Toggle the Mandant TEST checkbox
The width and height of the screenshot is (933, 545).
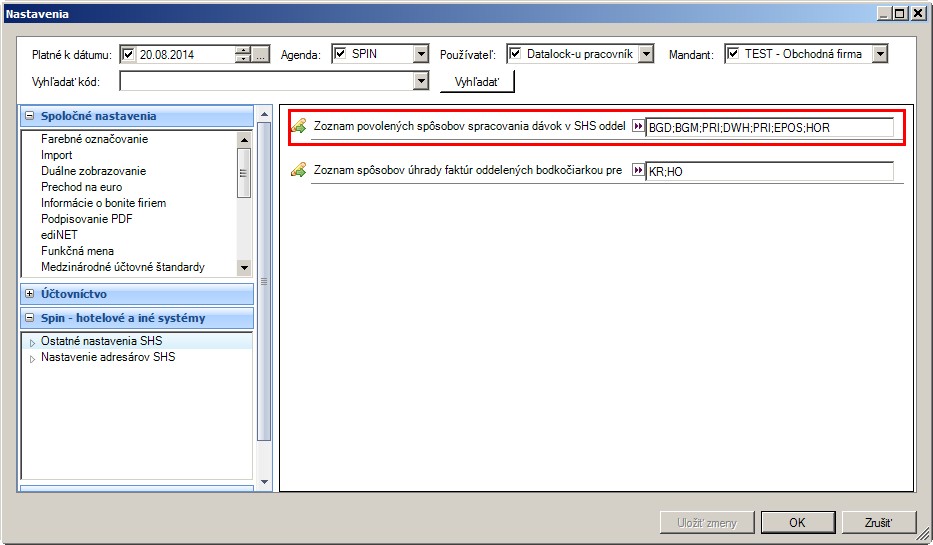(x=733, y=54)
